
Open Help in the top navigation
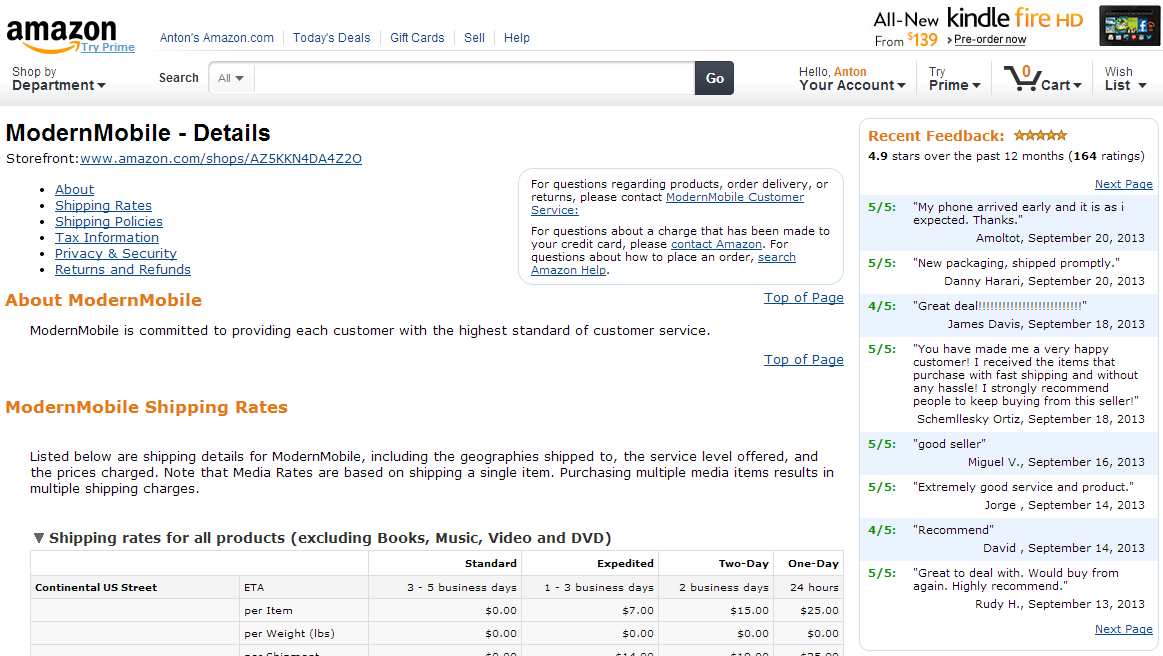coord(517,38)
